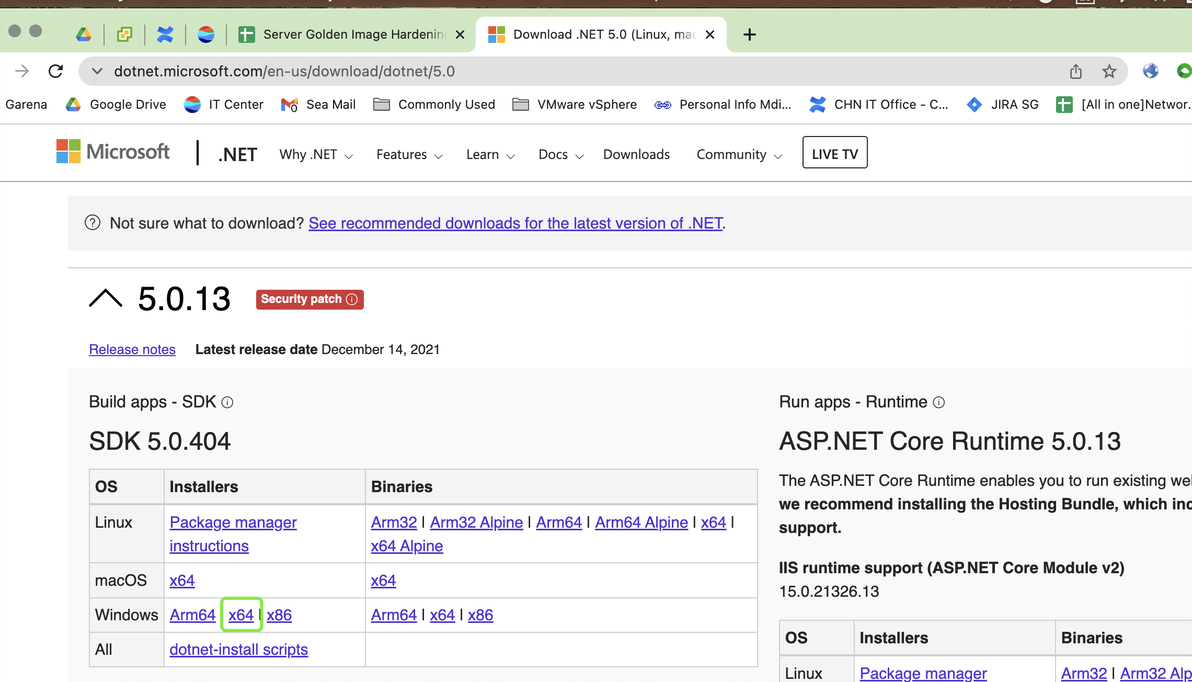This screenshot has height=682, width=1192.
Task: Open Commonly Used bookmark folder
Action: coord(434,104)
